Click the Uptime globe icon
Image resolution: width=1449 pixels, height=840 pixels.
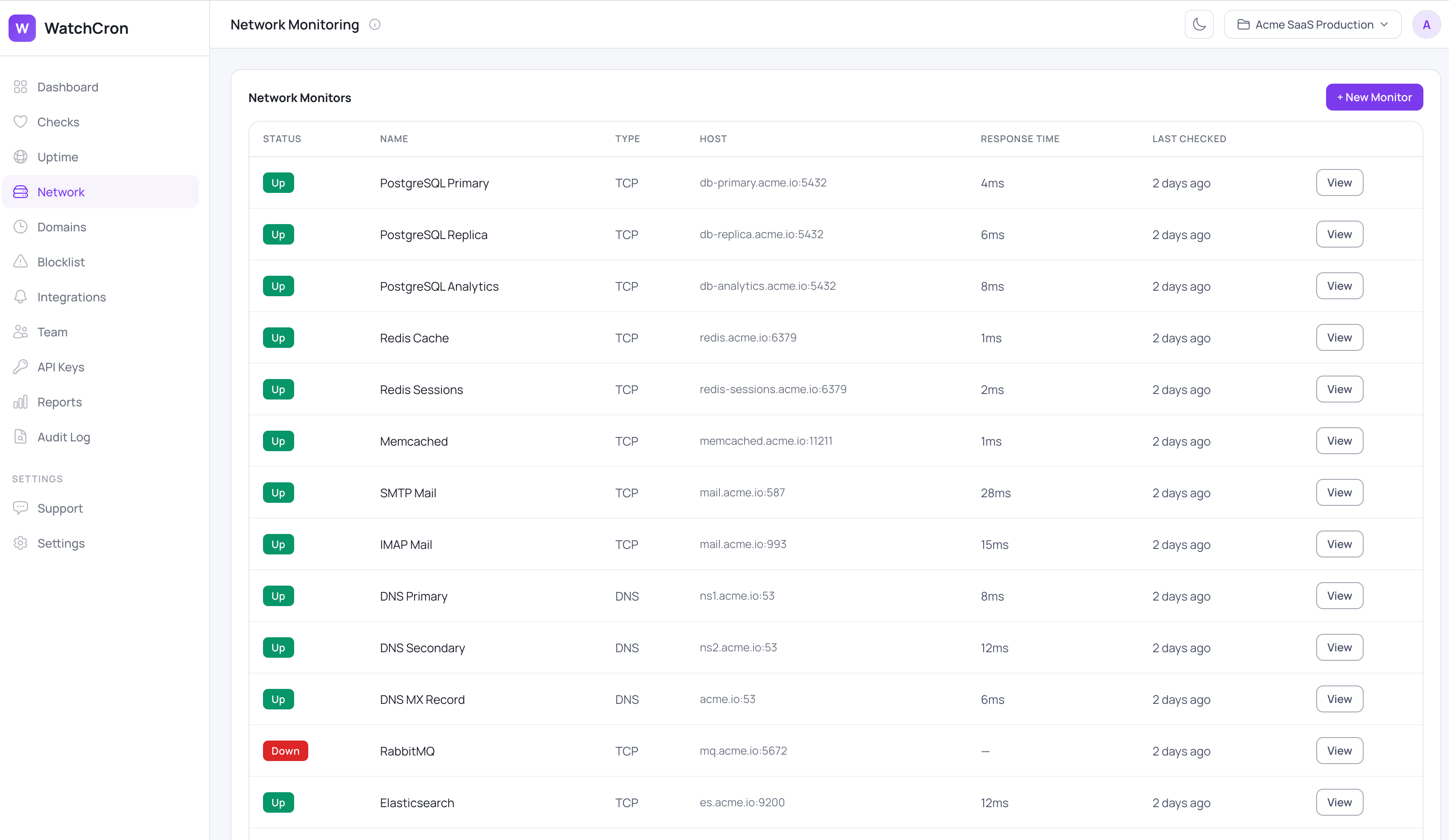[20, 157]
